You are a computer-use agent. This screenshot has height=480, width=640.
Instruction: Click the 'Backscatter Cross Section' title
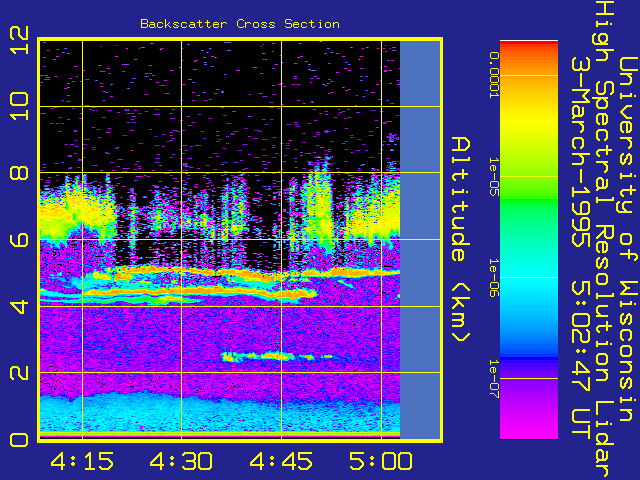[240, 24]
